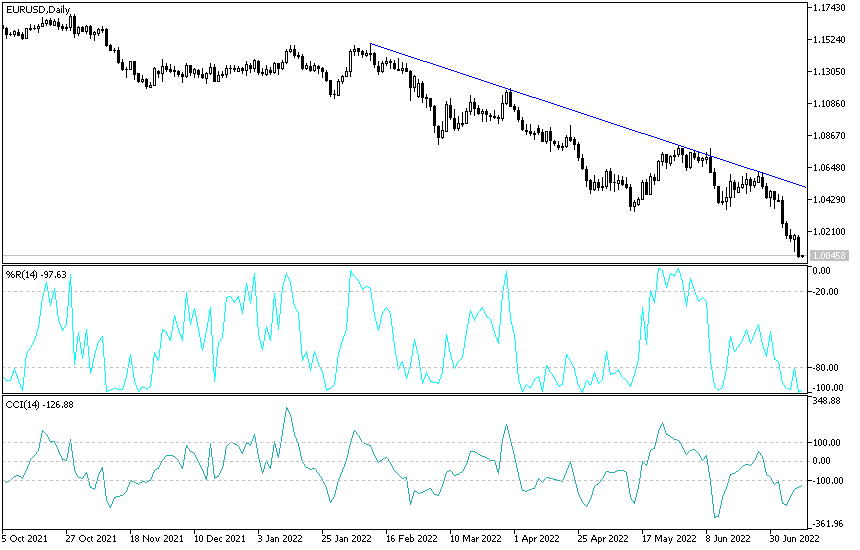Click the 3 Jan 2022 date label
Screen dimensions: 860x550
pyautogui.click(x=280, y=538)
